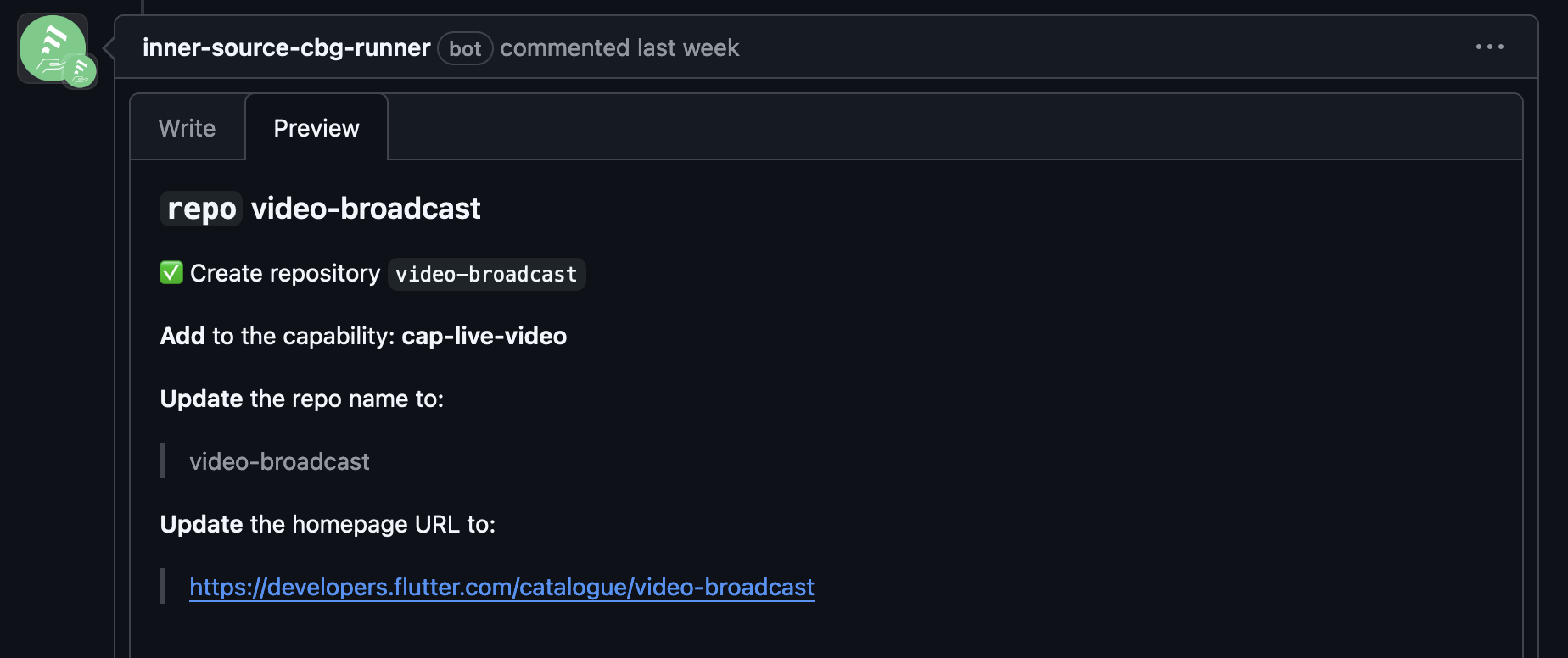
Task: Switch to the Write tab
Action: point(187,128)
